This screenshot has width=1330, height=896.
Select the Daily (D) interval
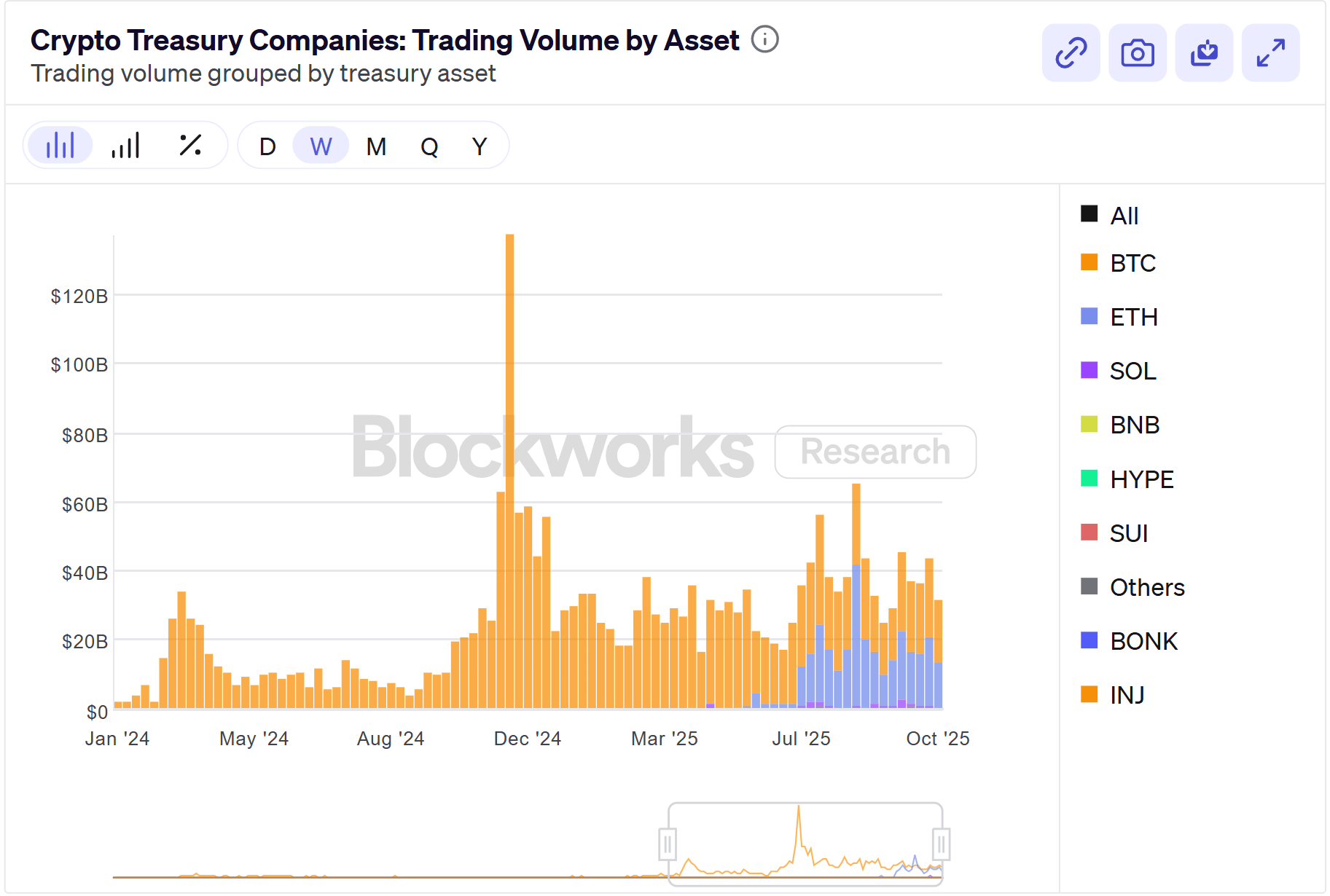267,146
